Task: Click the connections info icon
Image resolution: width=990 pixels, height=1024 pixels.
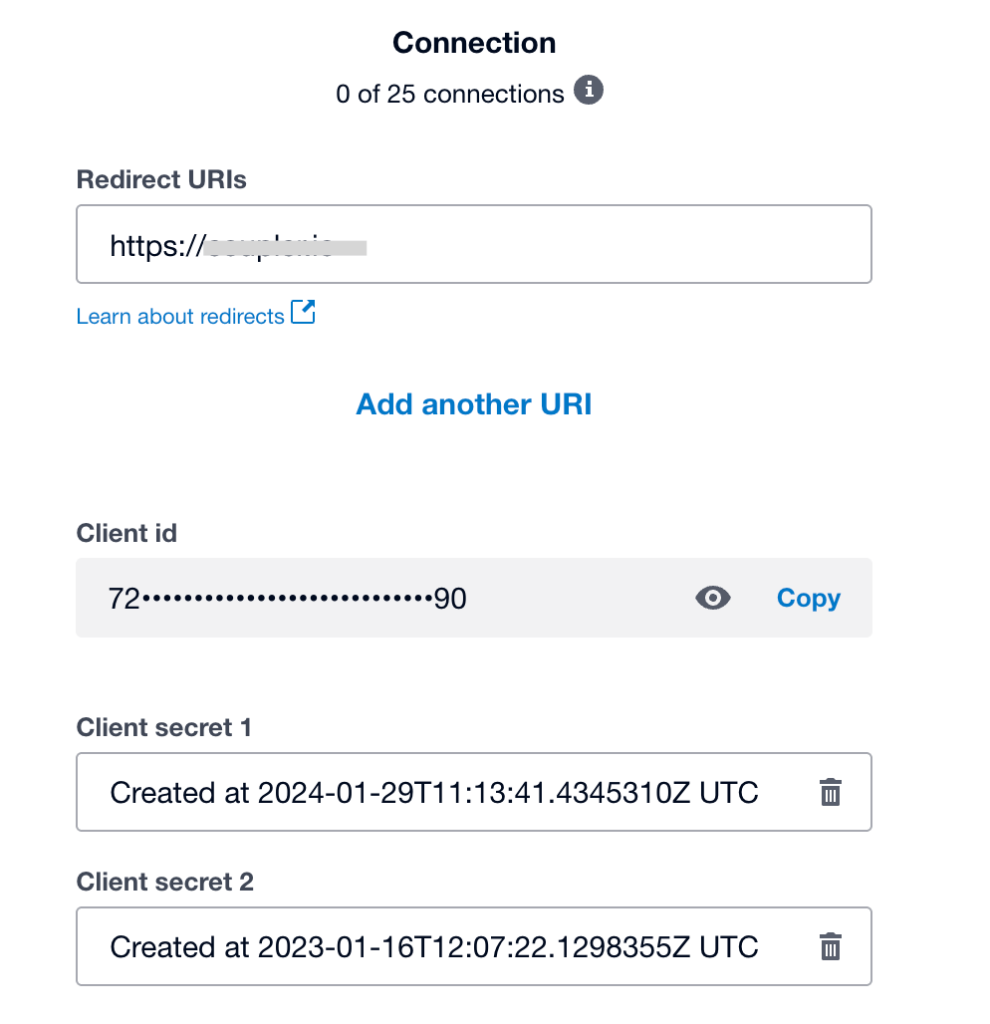Action: (589, 92)
